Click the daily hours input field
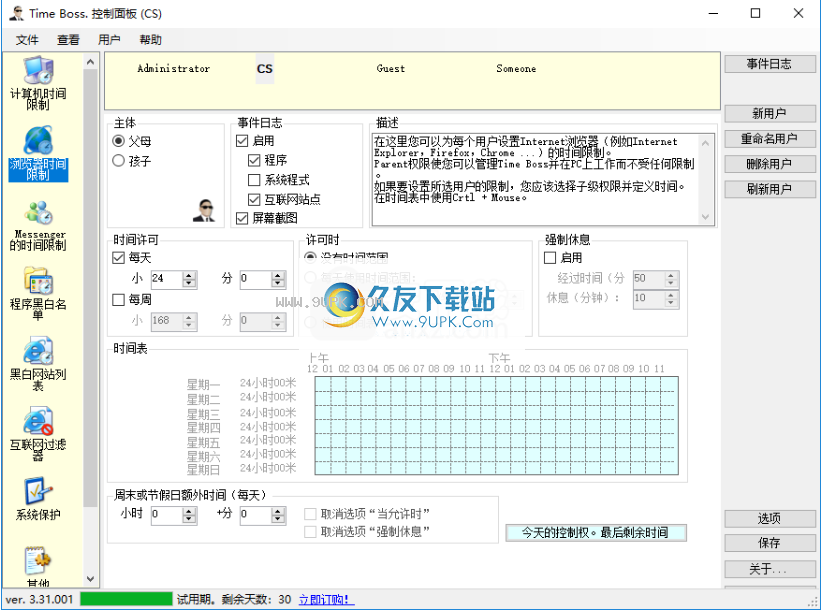Image resolution: width=824 pixels, height=610 pixels. pyautogui.click(x=167, y=279)
